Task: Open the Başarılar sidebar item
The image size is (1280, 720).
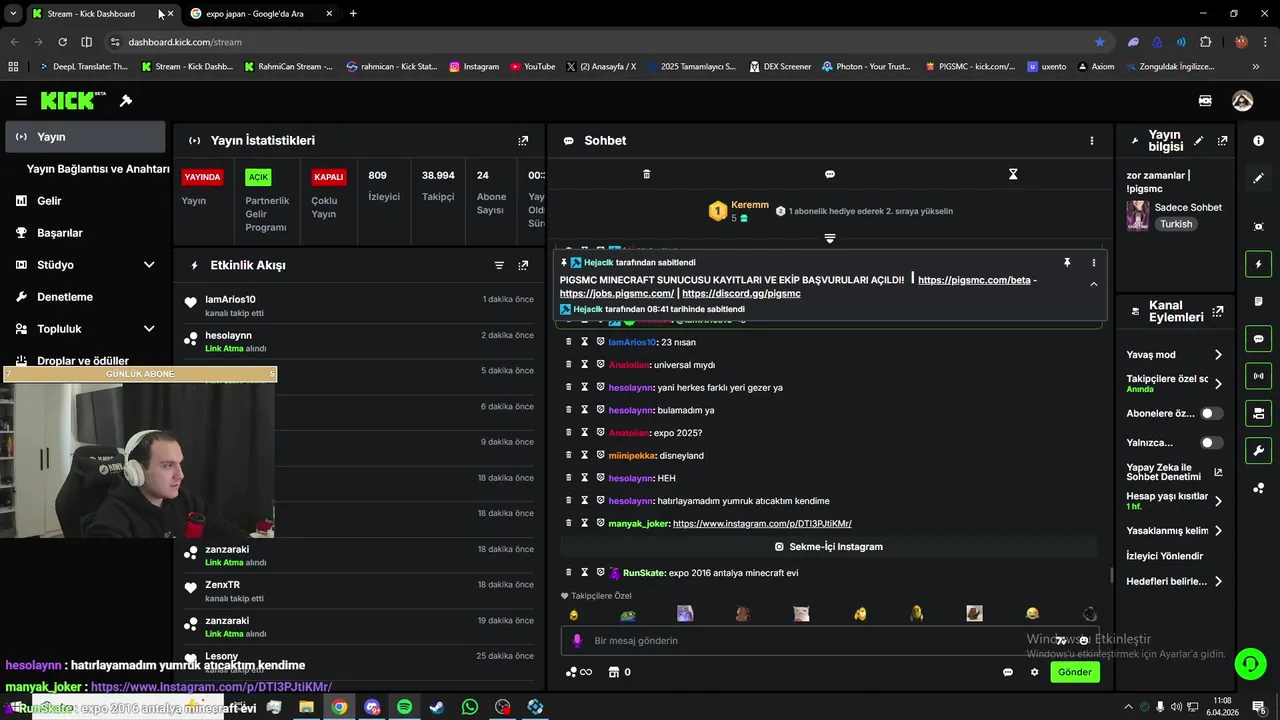Action: (85, 233)
